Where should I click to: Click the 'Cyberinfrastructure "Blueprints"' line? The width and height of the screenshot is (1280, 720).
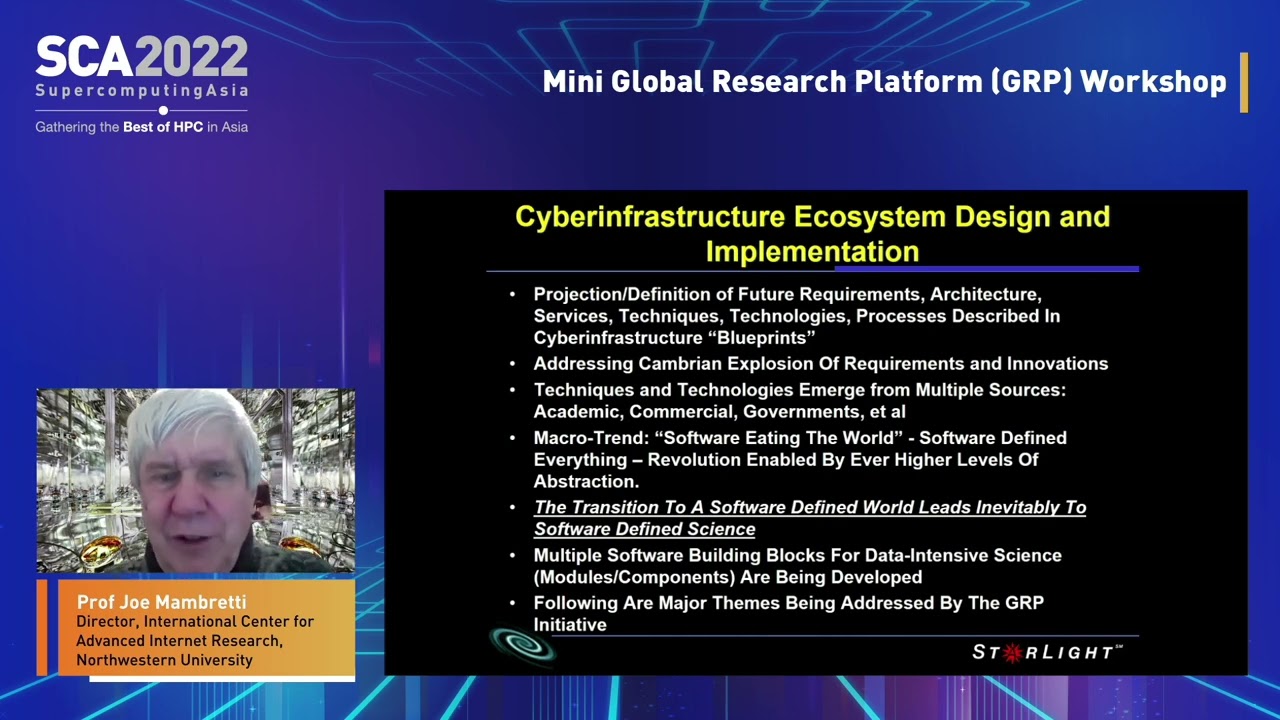674,338
